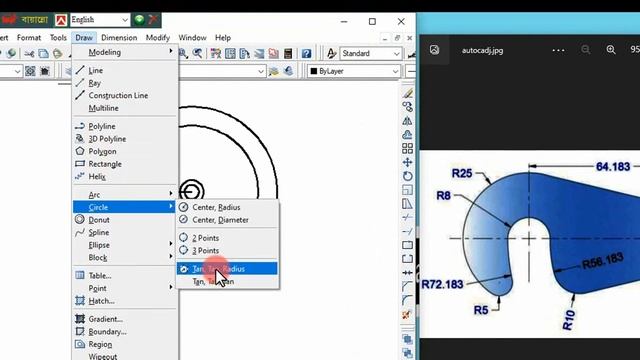640x360 pixels.
Task: Zoom out on autocadj.jpg in photo viewer
Action: (585, 50)
